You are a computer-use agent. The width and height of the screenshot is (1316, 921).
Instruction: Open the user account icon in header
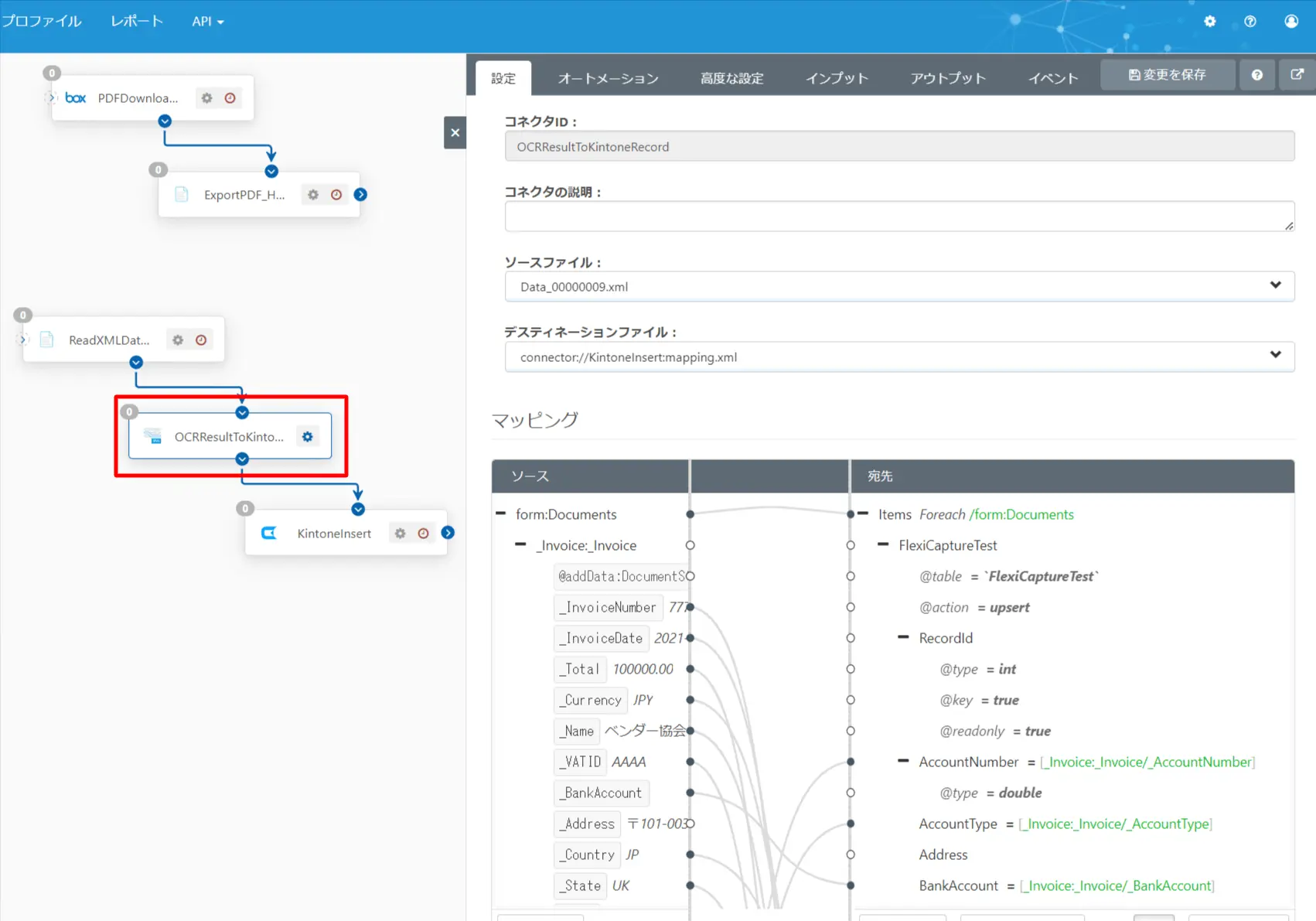(1291, 22)
